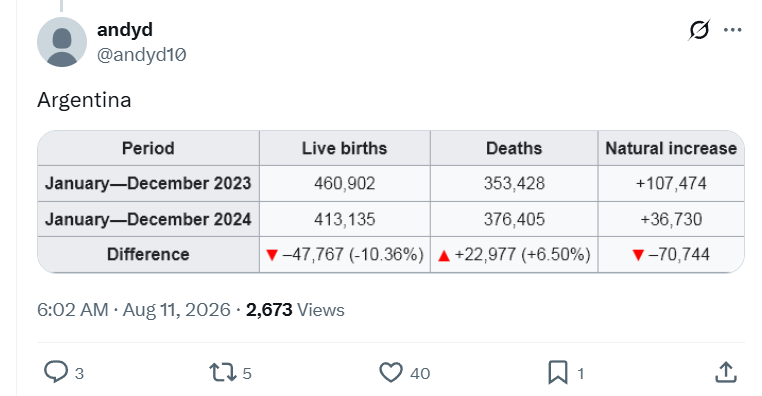762x396 pixels.
Task: Click the Argentina tweet text
Action: pyautogui.click(x=84, y=101)
